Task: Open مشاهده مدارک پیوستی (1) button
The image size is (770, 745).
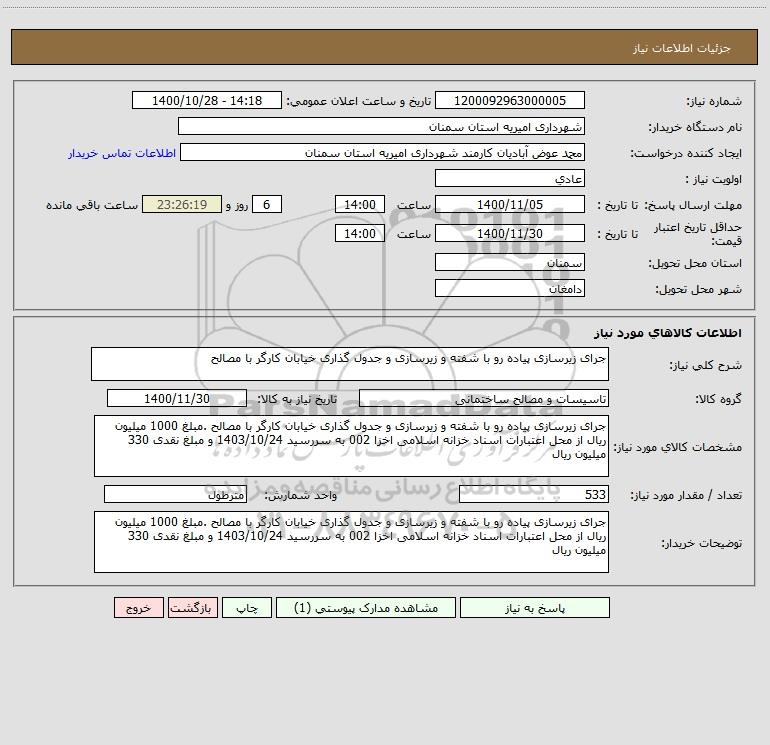Action: pos(366,608)
